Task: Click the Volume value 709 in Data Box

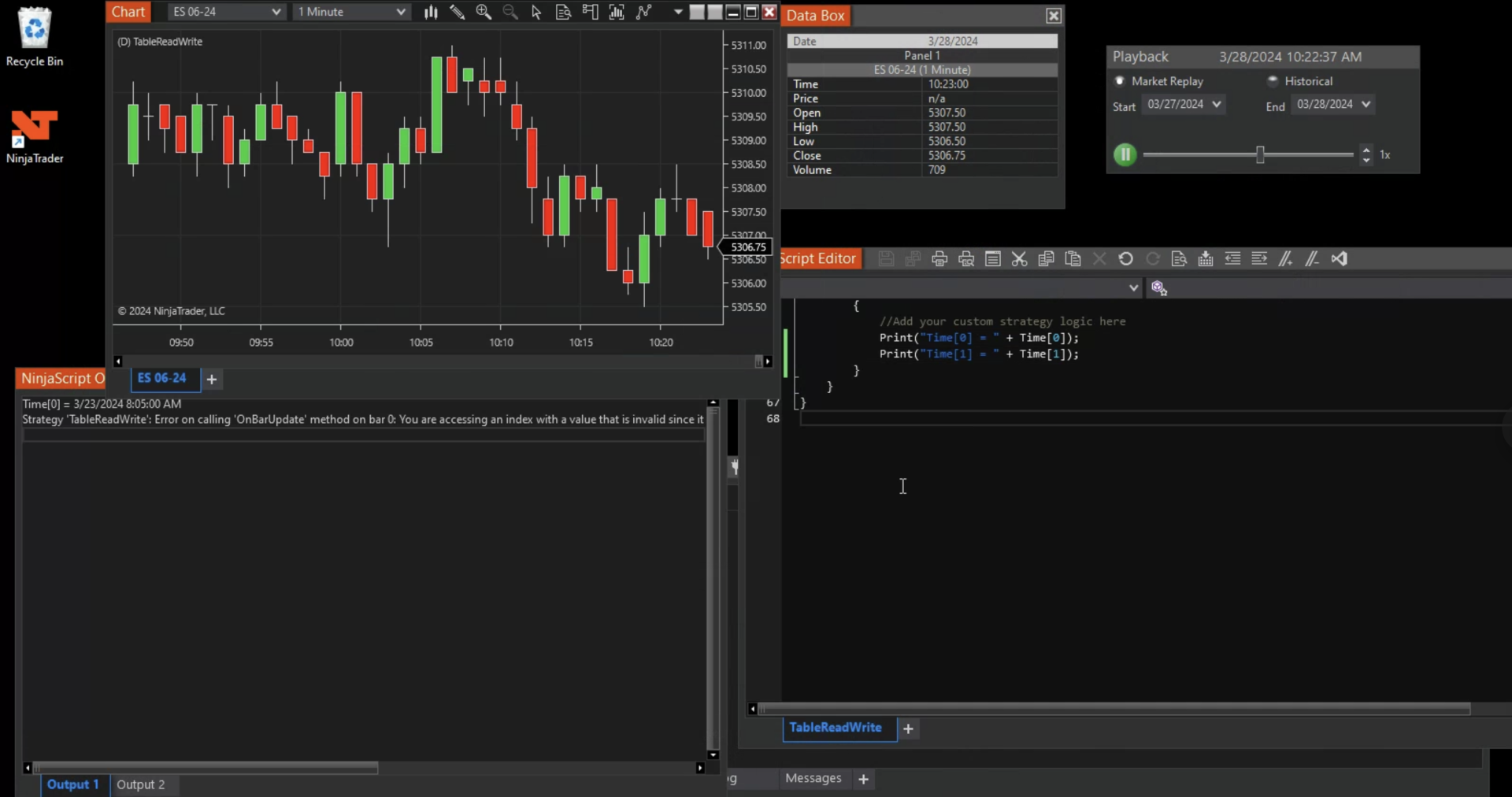Action: click(936, 170)
